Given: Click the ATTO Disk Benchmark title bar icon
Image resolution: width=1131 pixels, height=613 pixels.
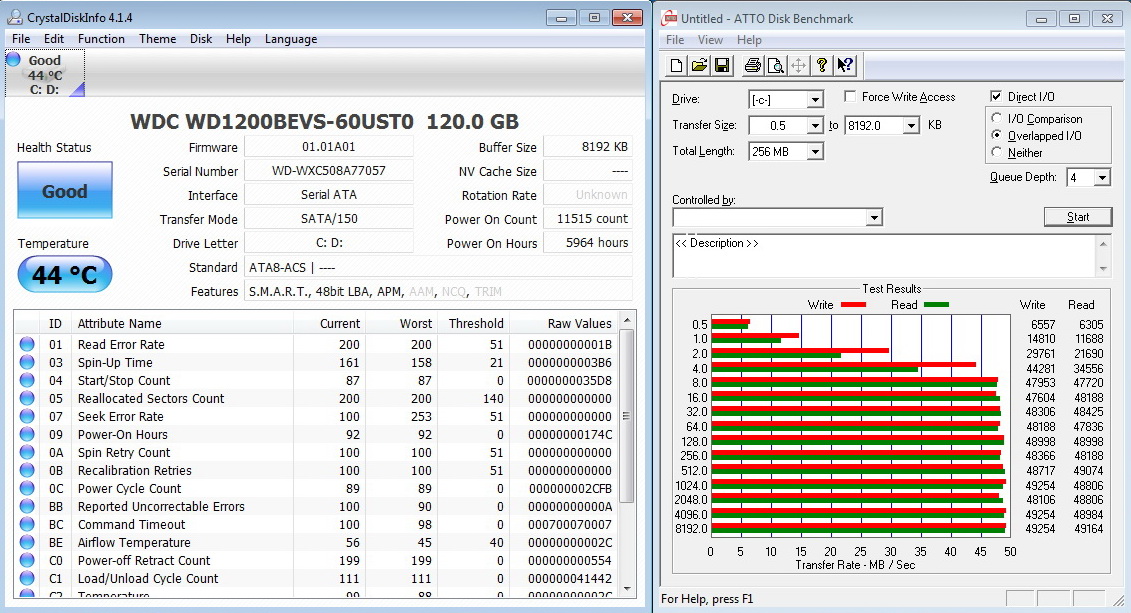Looking at the screenshot, I should click(x=669, y=19).
